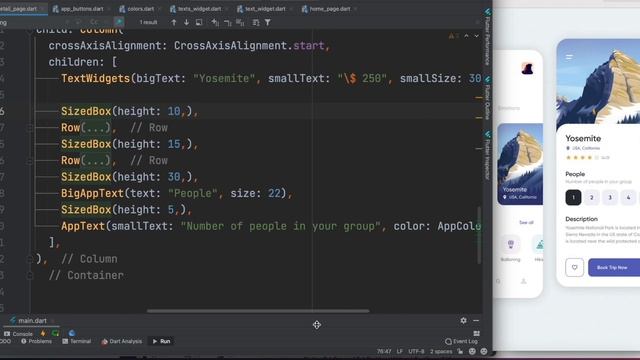The image size is (640, 360).
Task: Open the Run tool window button
Action: [x=161, y=341]
